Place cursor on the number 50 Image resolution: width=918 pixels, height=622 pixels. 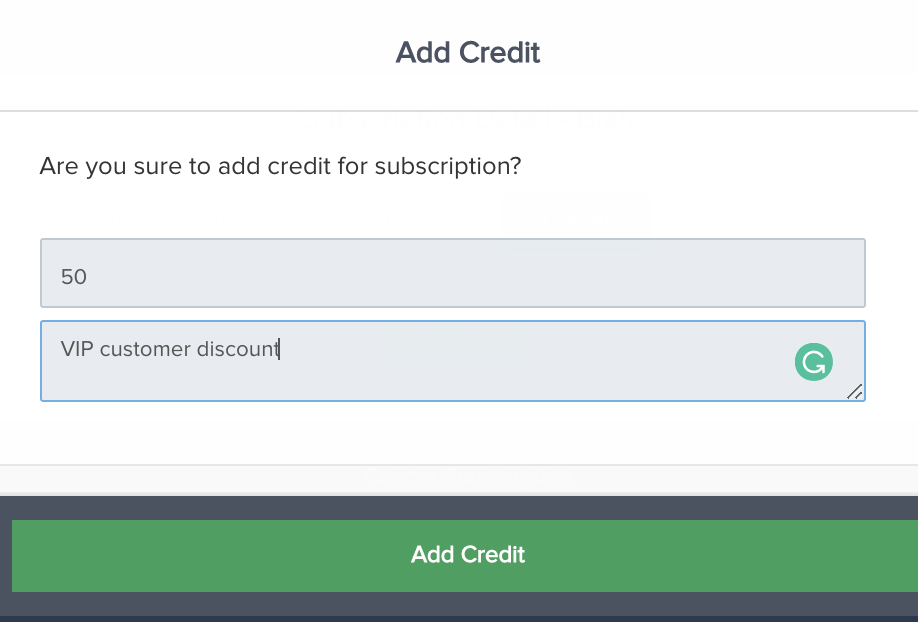74,276
